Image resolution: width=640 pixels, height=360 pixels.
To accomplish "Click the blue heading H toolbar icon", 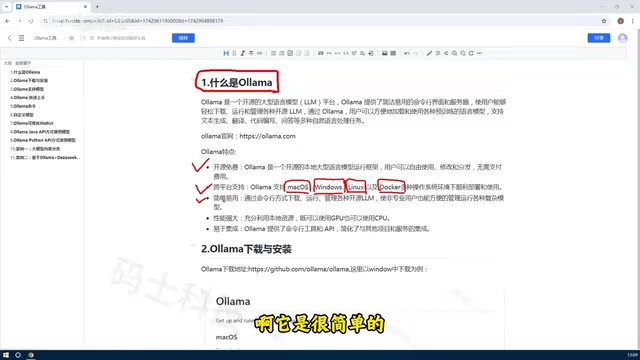I will (x=226, y=53).
